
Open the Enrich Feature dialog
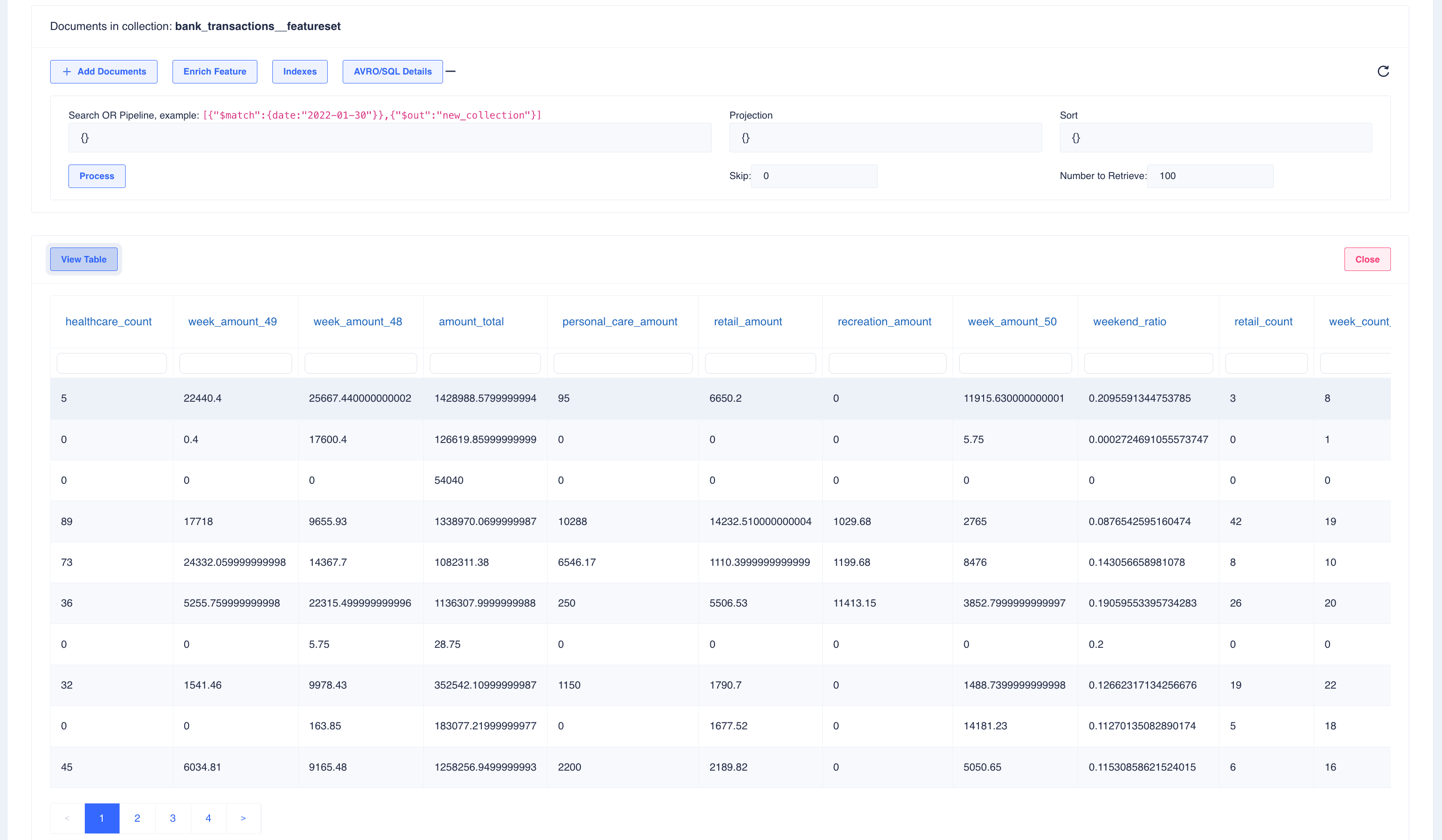215,72
